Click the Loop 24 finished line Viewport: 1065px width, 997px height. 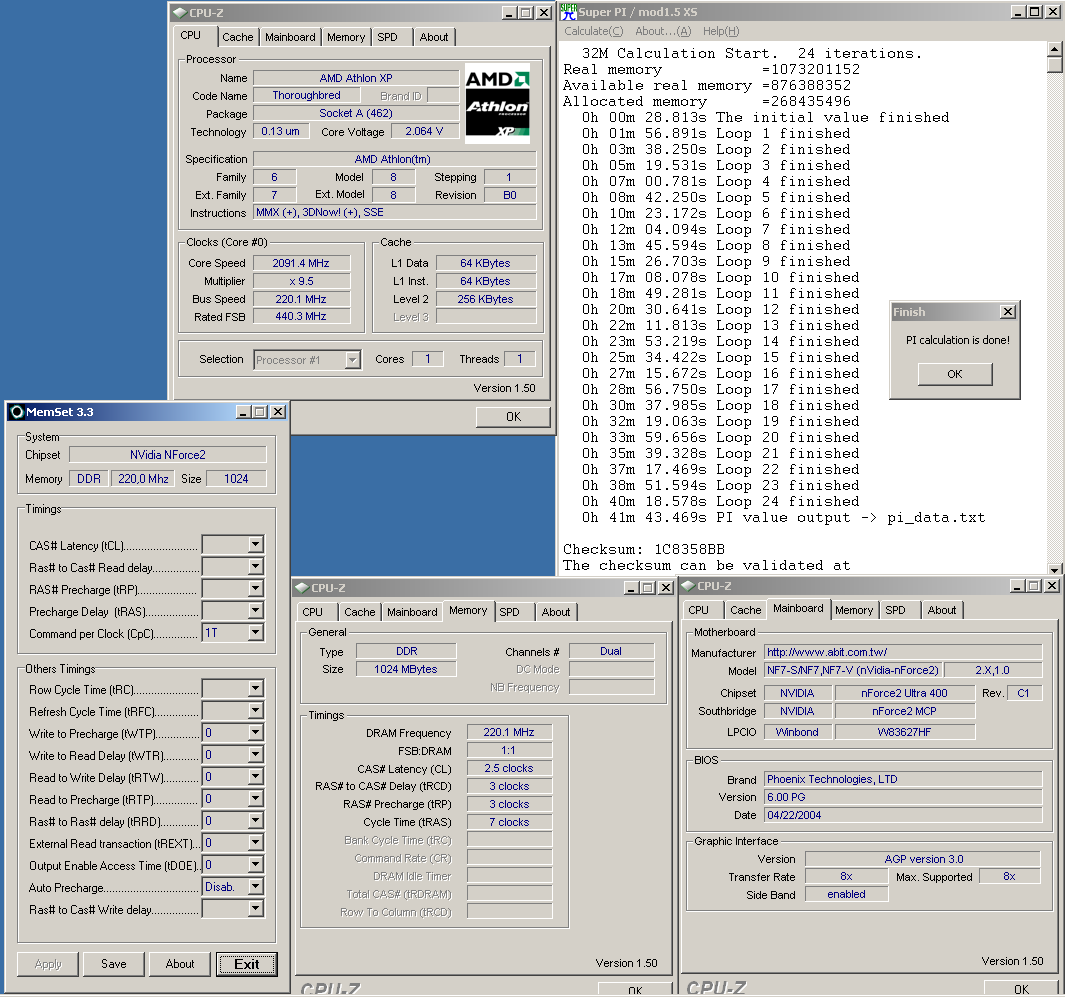click(721, 502)
